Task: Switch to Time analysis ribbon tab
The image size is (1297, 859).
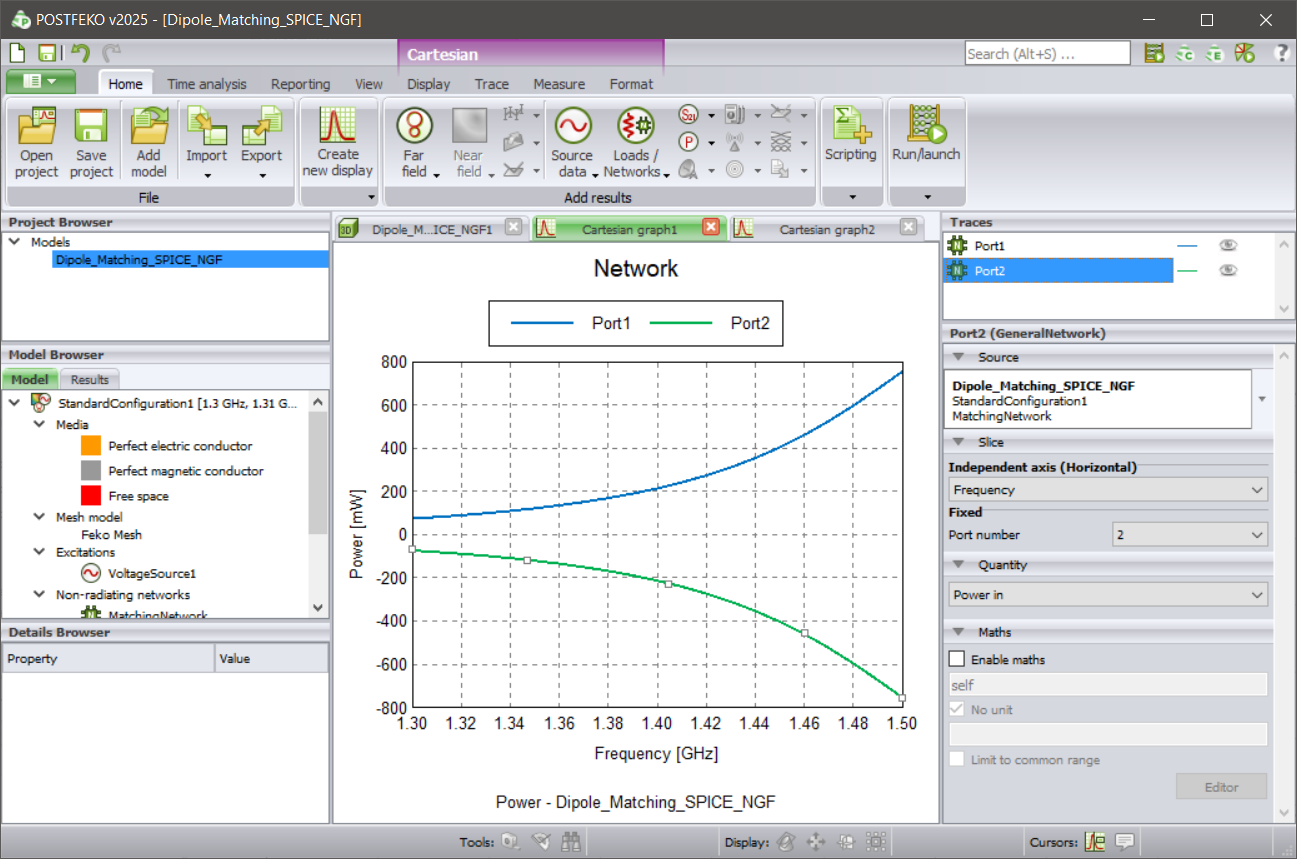Action: coord(206,84)
